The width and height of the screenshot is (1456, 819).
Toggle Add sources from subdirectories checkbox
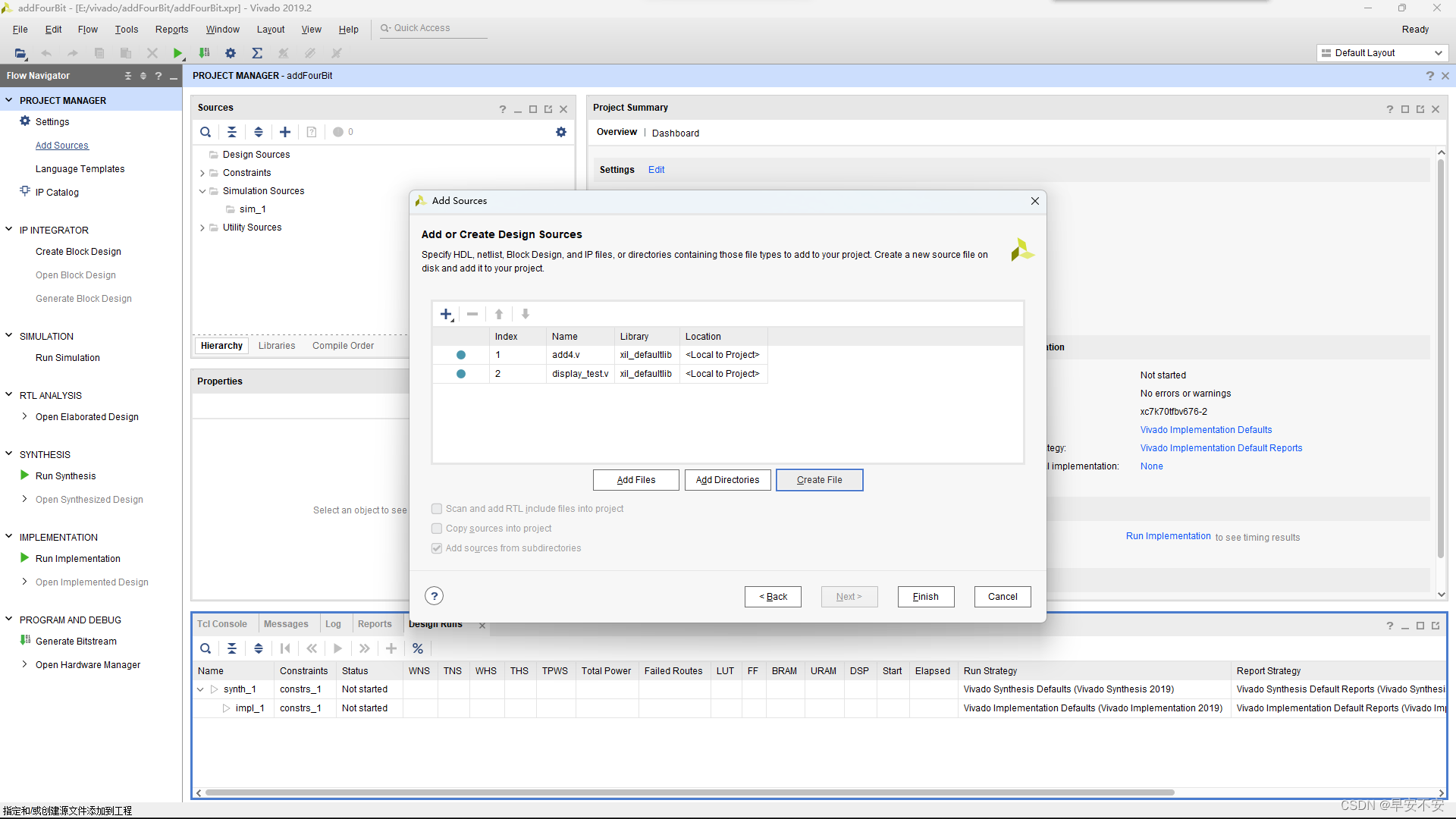[x=437, y=548]
